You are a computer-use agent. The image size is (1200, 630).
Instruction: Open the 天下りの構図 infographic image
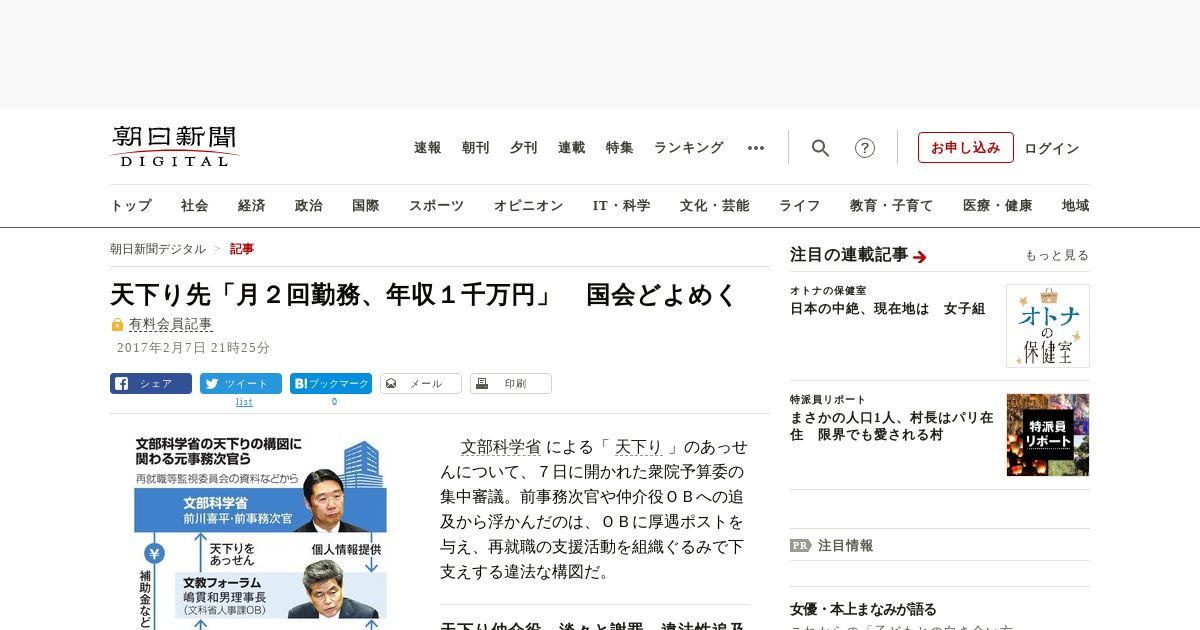coord(260,531)
